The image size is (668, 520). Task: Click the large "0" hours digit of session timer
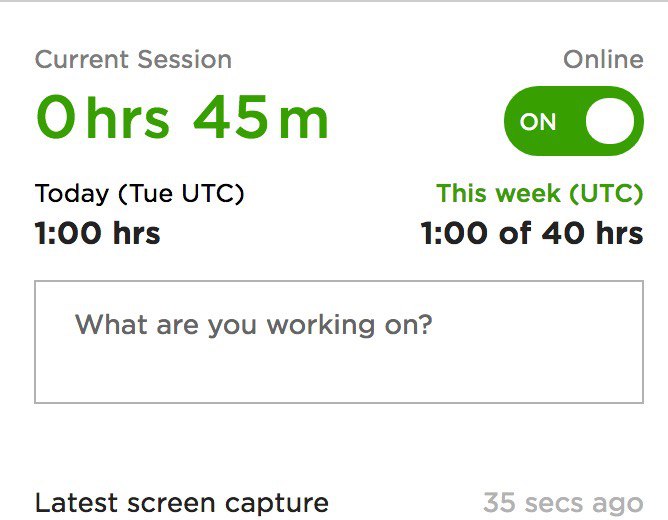click(57, 118)
